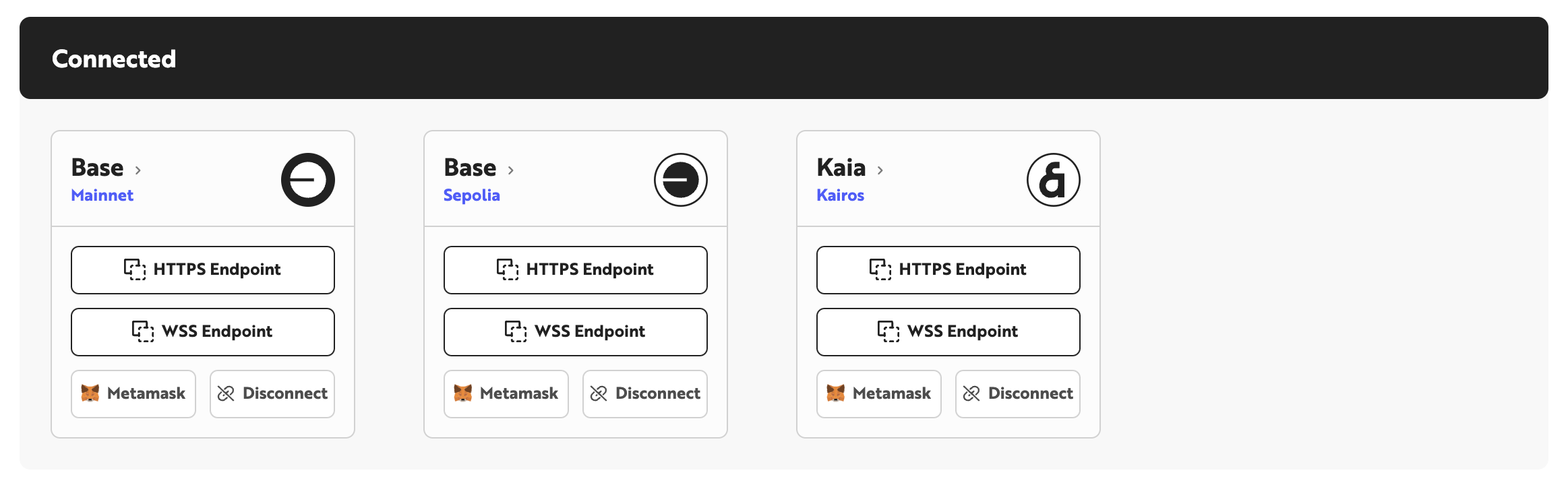Disconnect the Kaia Kairos network
This screenshot has width=1568, height=485.
click(1018, 394)
